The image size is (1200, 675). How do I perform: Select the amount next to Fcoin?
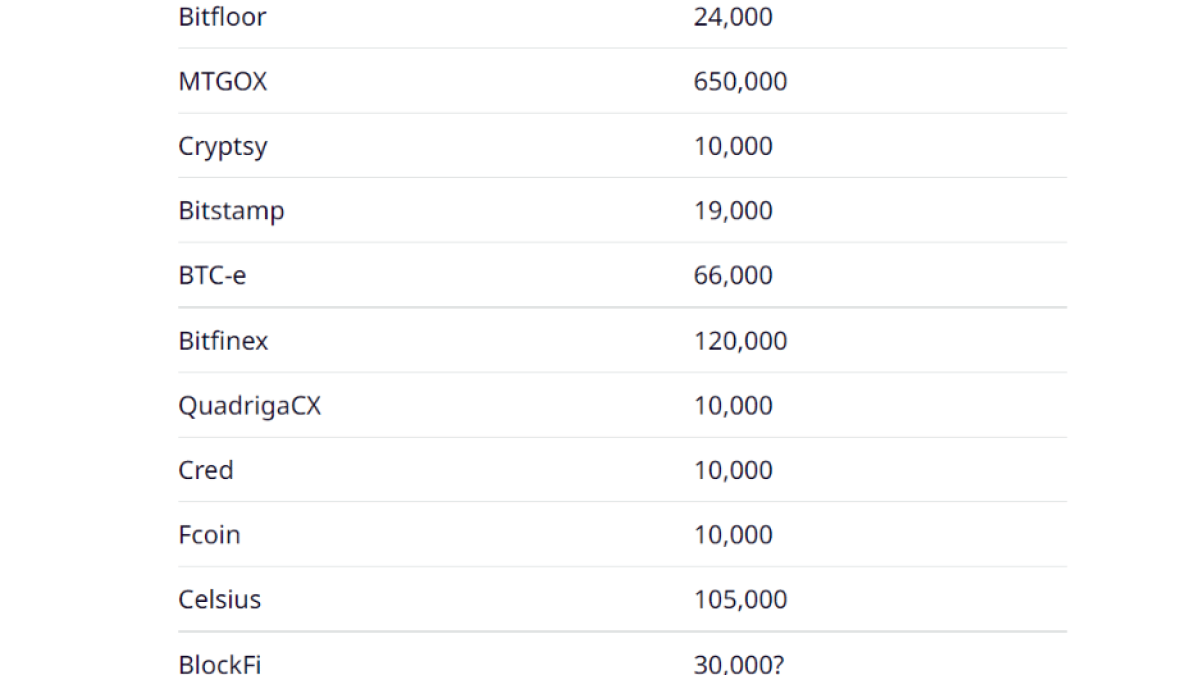[x=733, y=535]
